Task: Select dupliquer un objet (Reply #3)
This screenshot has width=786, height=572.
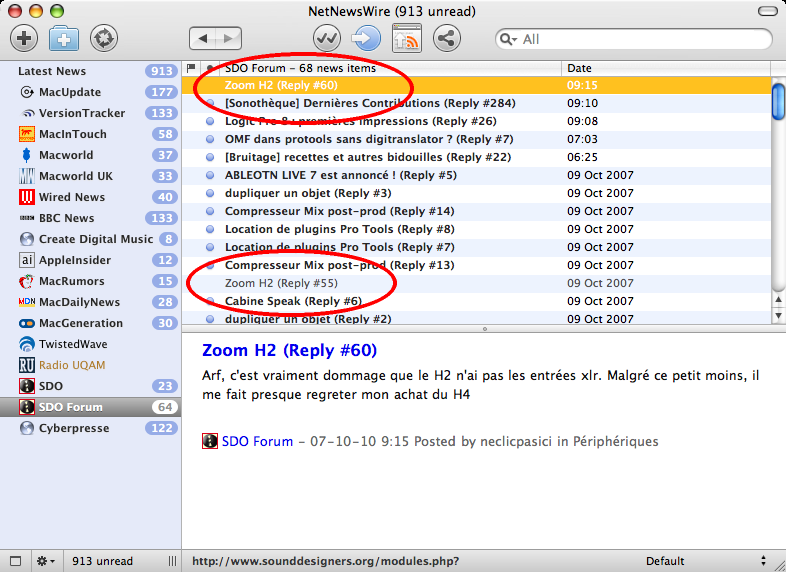Action: pyautogui.click(x=476, y=194)
